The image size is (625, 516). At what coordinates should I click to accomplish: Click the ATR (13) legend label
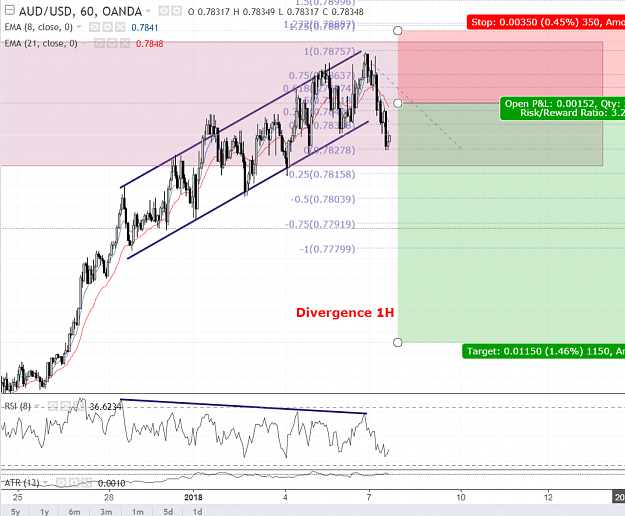(x=22, y=483)
